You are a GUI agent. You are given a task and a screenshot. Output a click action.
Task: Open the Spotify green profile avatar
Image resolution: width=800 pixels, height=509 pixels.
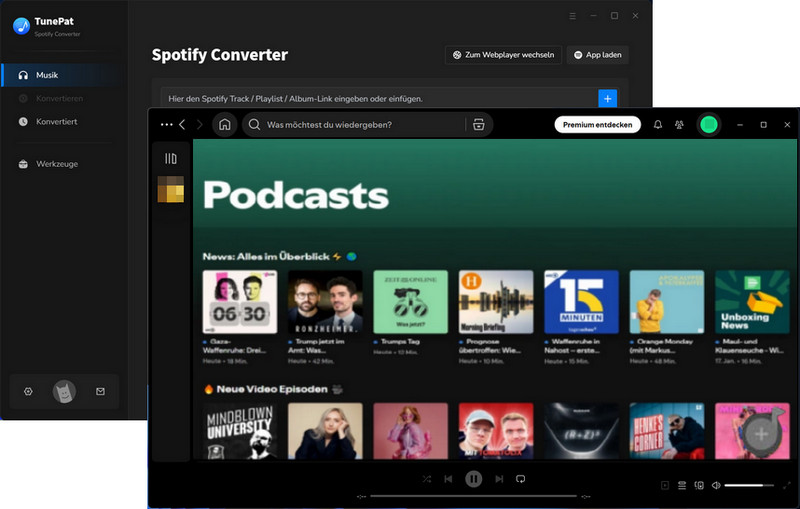click(x=709, y=124)
